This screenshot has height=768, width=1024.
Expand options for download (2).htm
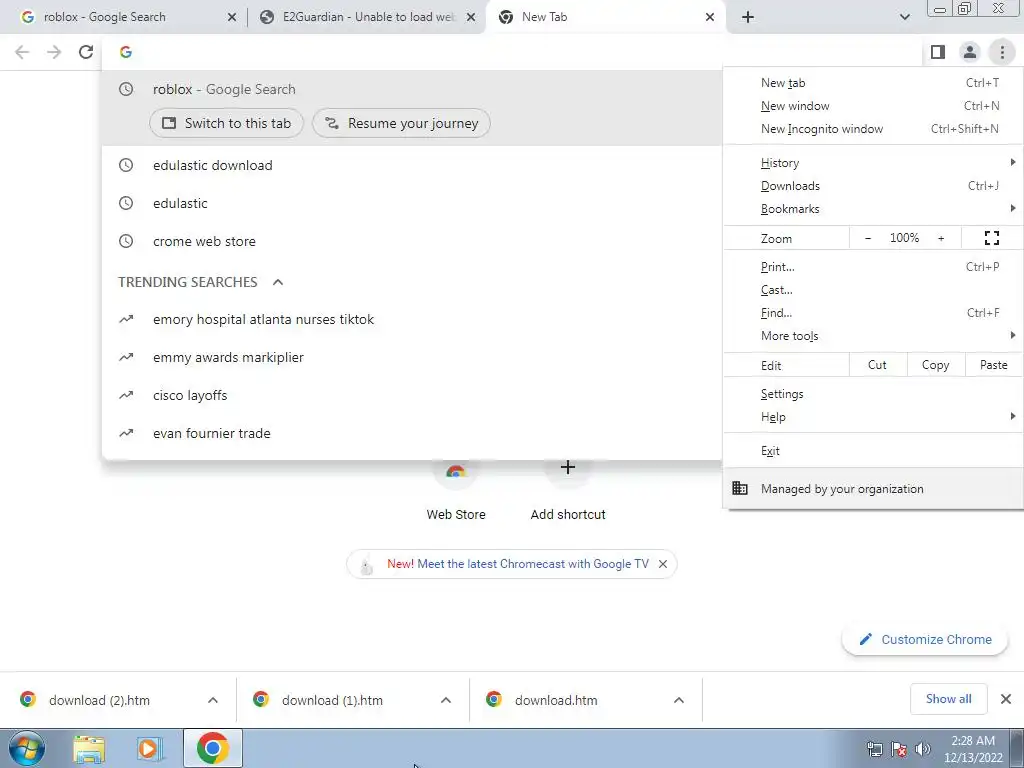213,700
